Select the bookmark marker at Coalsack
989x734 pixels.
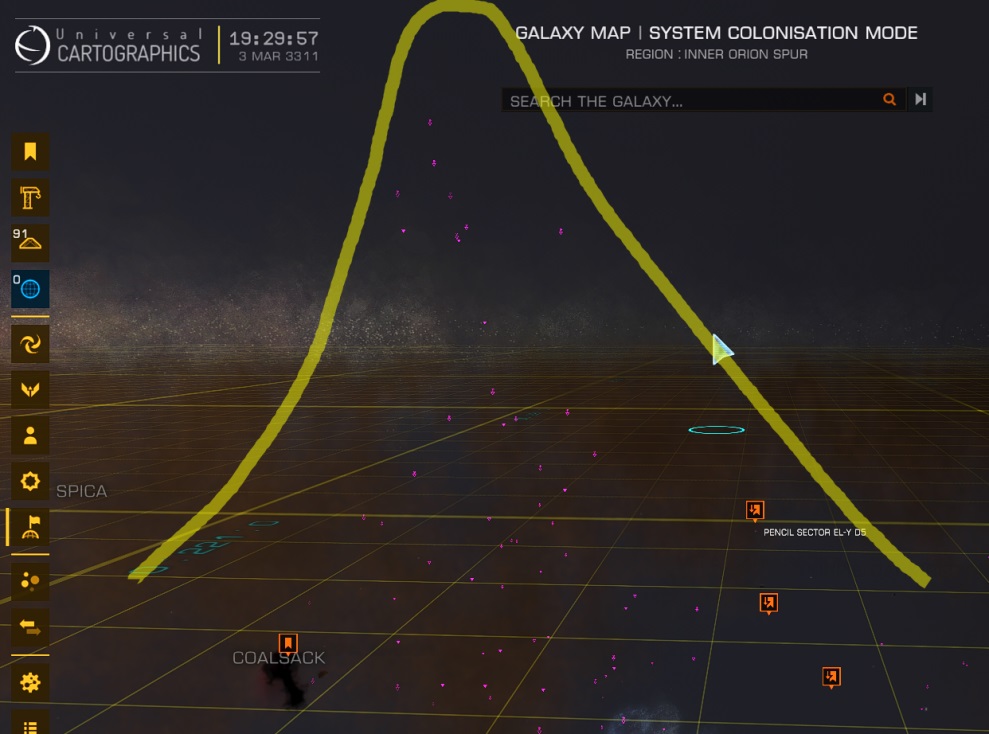tap(288, 643)
